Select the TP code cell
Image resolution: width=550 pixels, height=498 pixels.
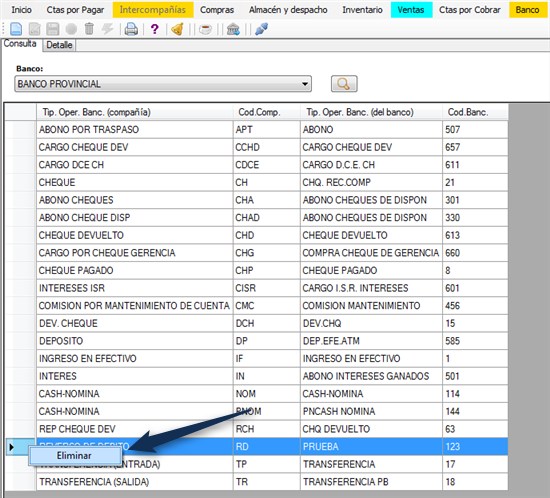click(267, 464)
